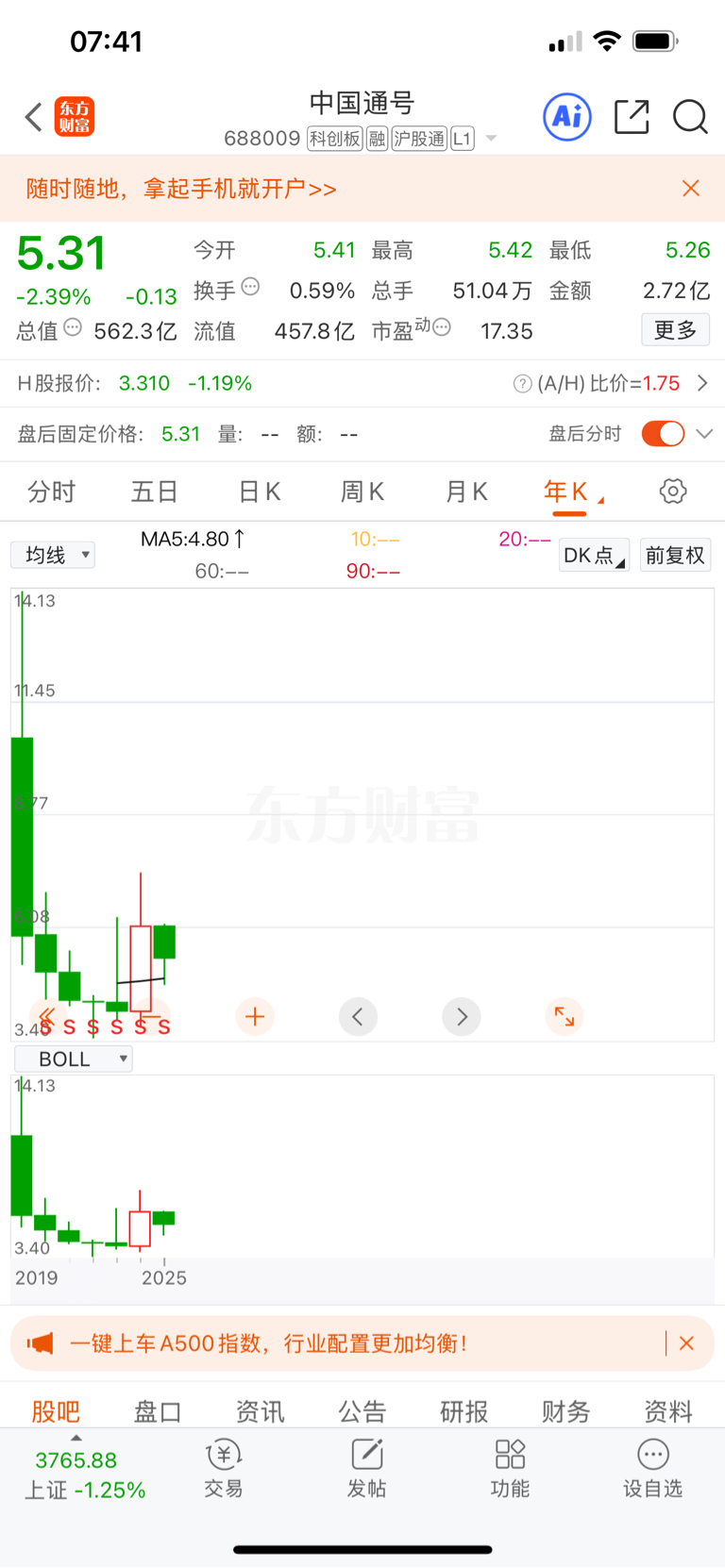This screenshot has width=725, height=1568.
Task: Dismiss the 开户 promotion banner
Action: click(691, 189)
